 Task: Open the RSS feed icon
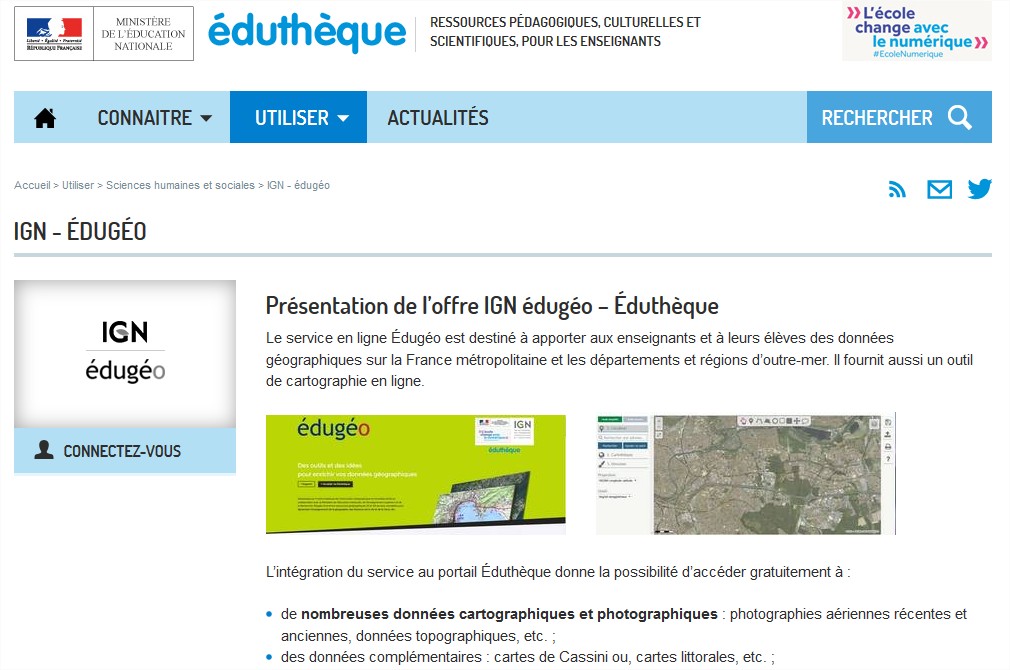897,189
